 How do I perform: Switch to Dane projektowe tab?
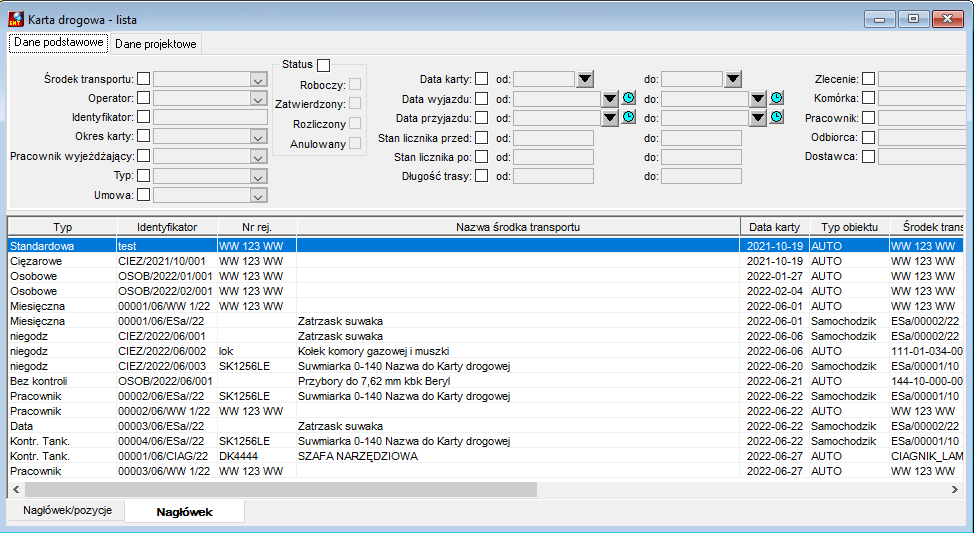pyautogui.click(x=155, y=44)
